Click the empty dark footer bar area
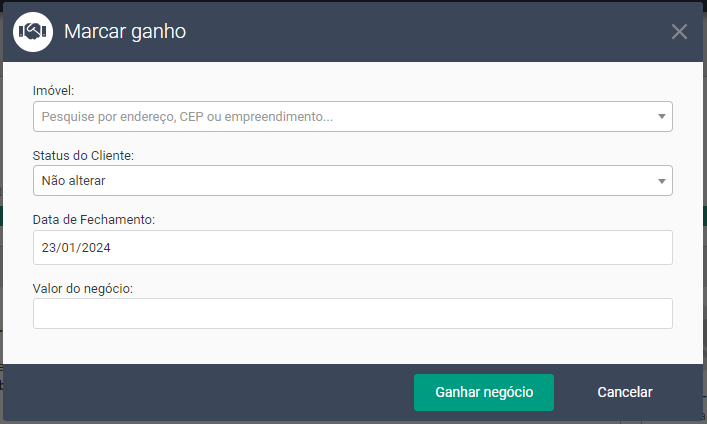 pos(200,393)
